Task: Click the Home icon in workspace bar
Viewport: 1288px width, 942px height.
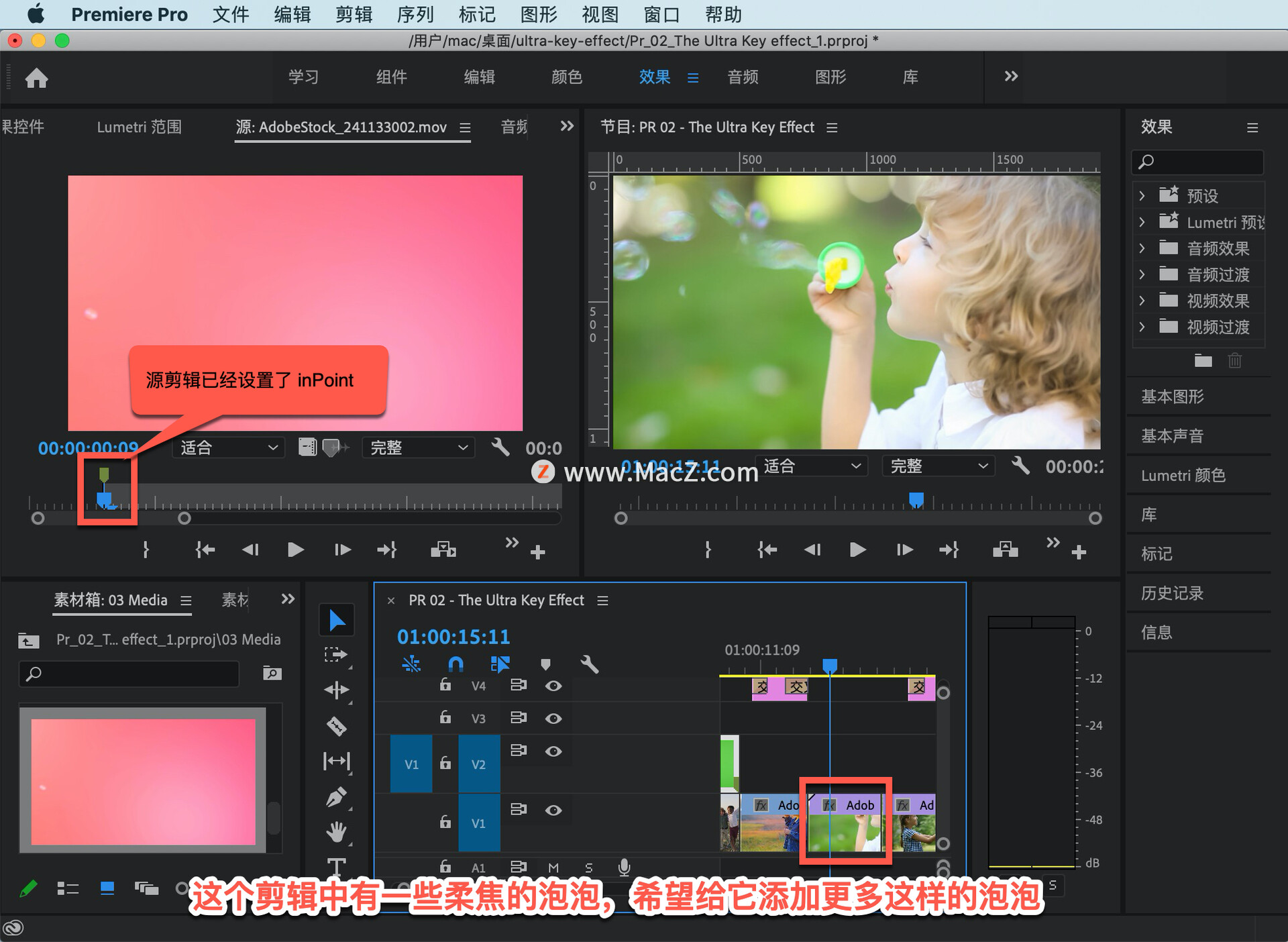Action: pos(36,78)
